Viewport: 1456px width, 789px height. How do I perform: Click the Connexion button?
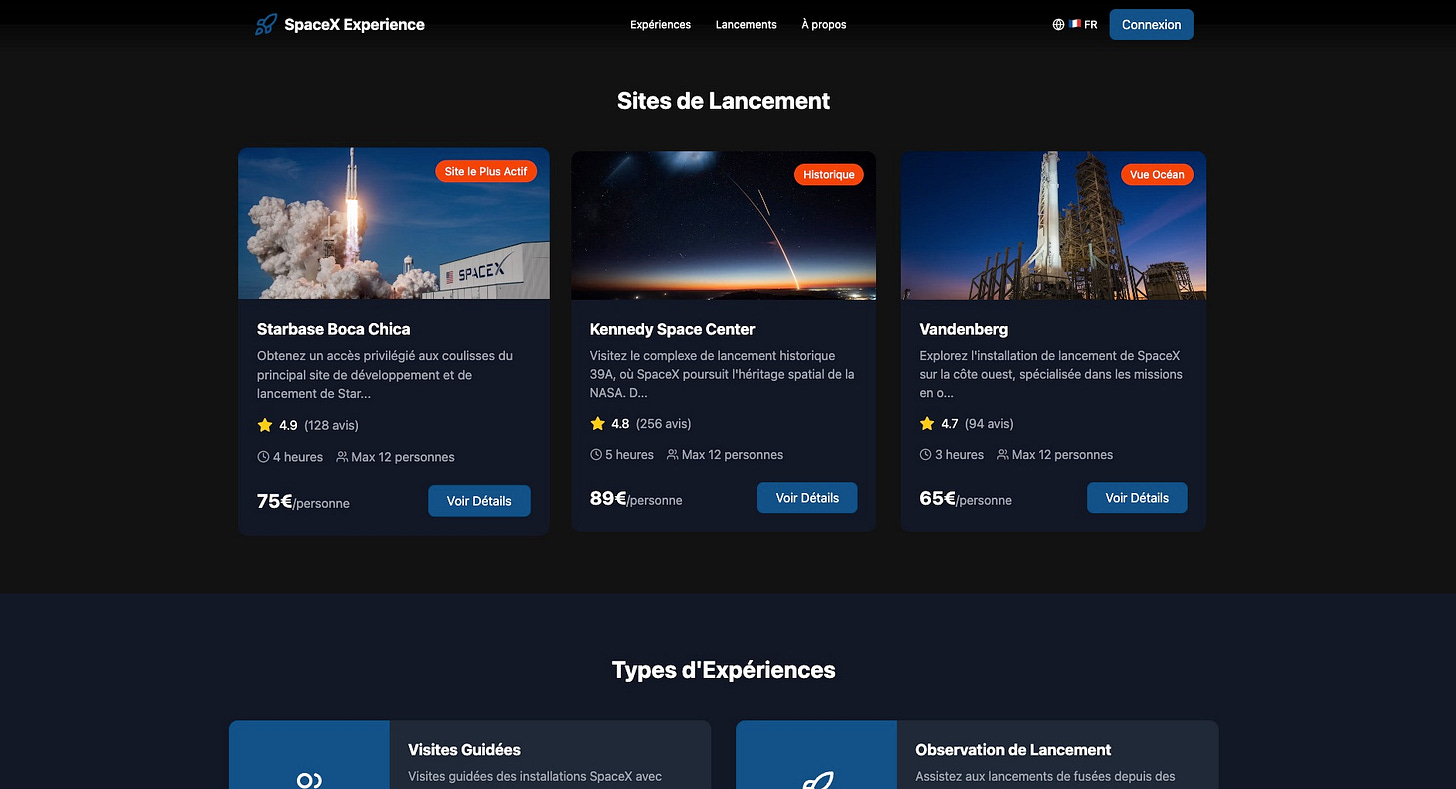pyautogui.click(x=1151, y=25)
